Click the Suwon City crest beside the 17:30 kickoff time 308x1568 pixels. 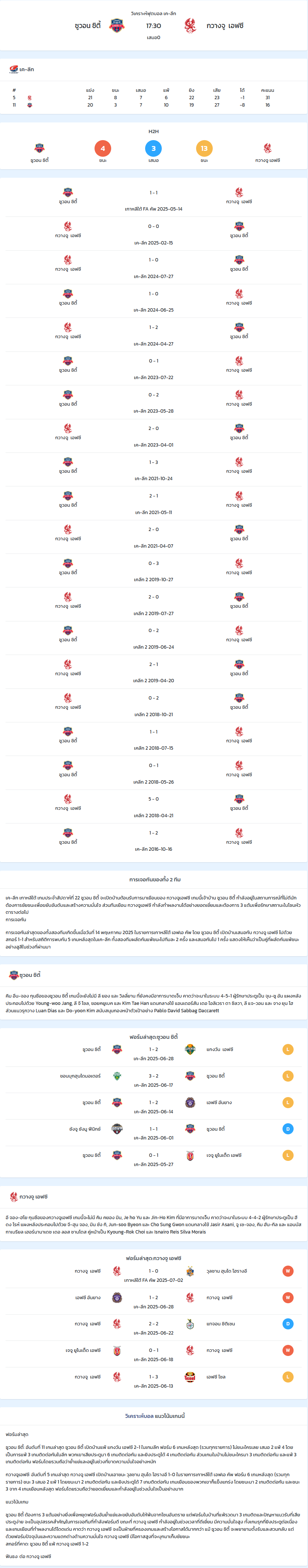[116, 25]
